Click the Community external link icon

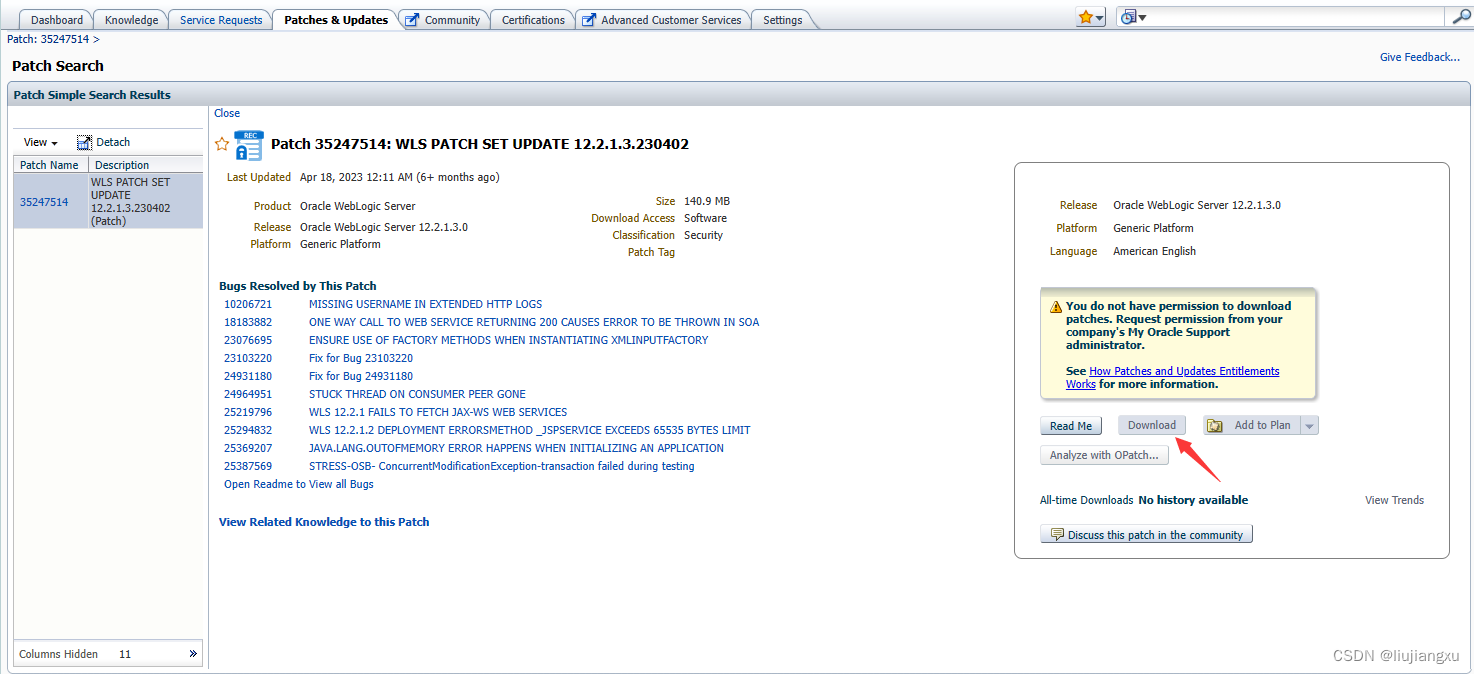pos(411,20)
